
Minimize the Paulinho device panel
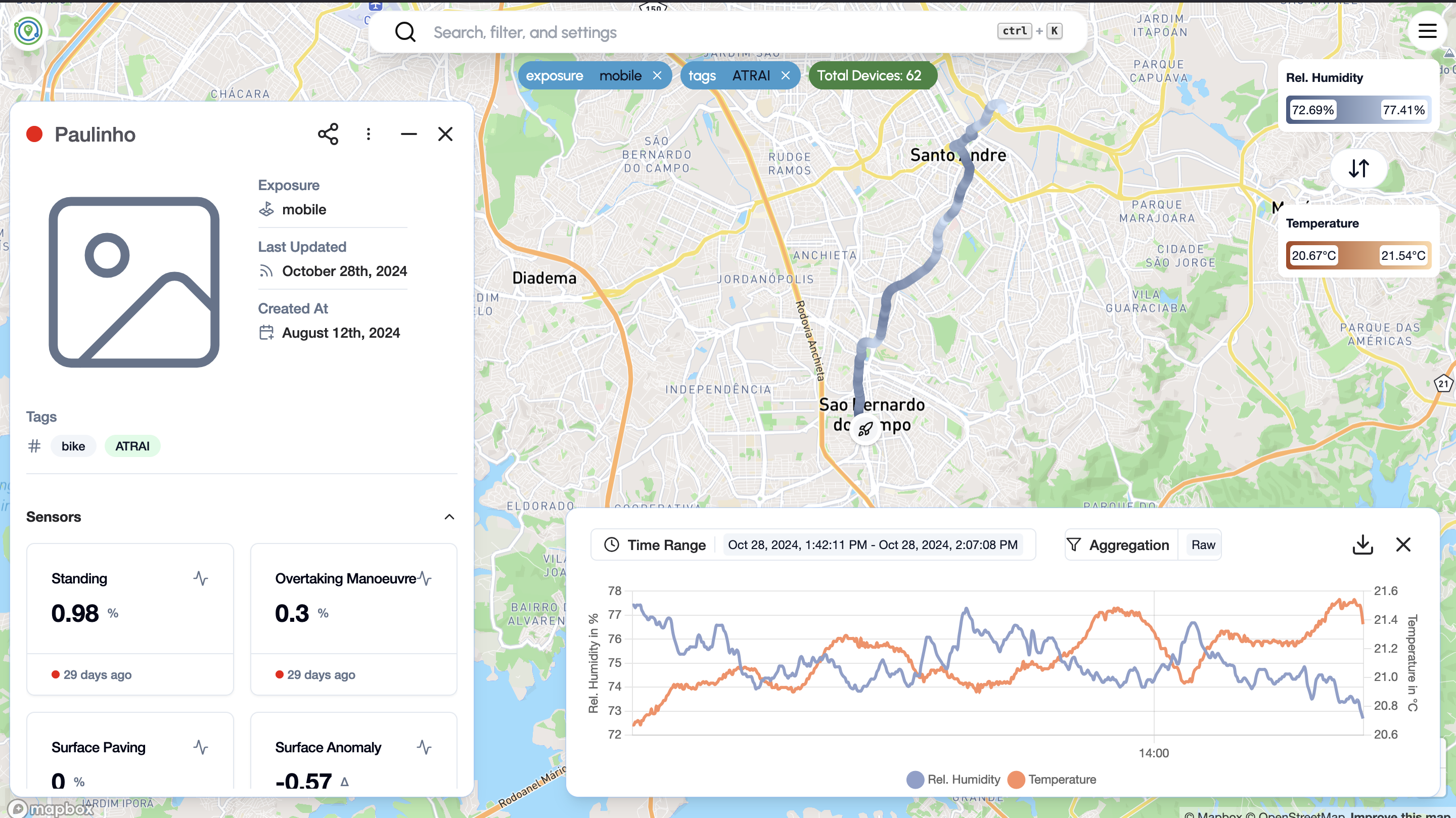click(408, 134)
